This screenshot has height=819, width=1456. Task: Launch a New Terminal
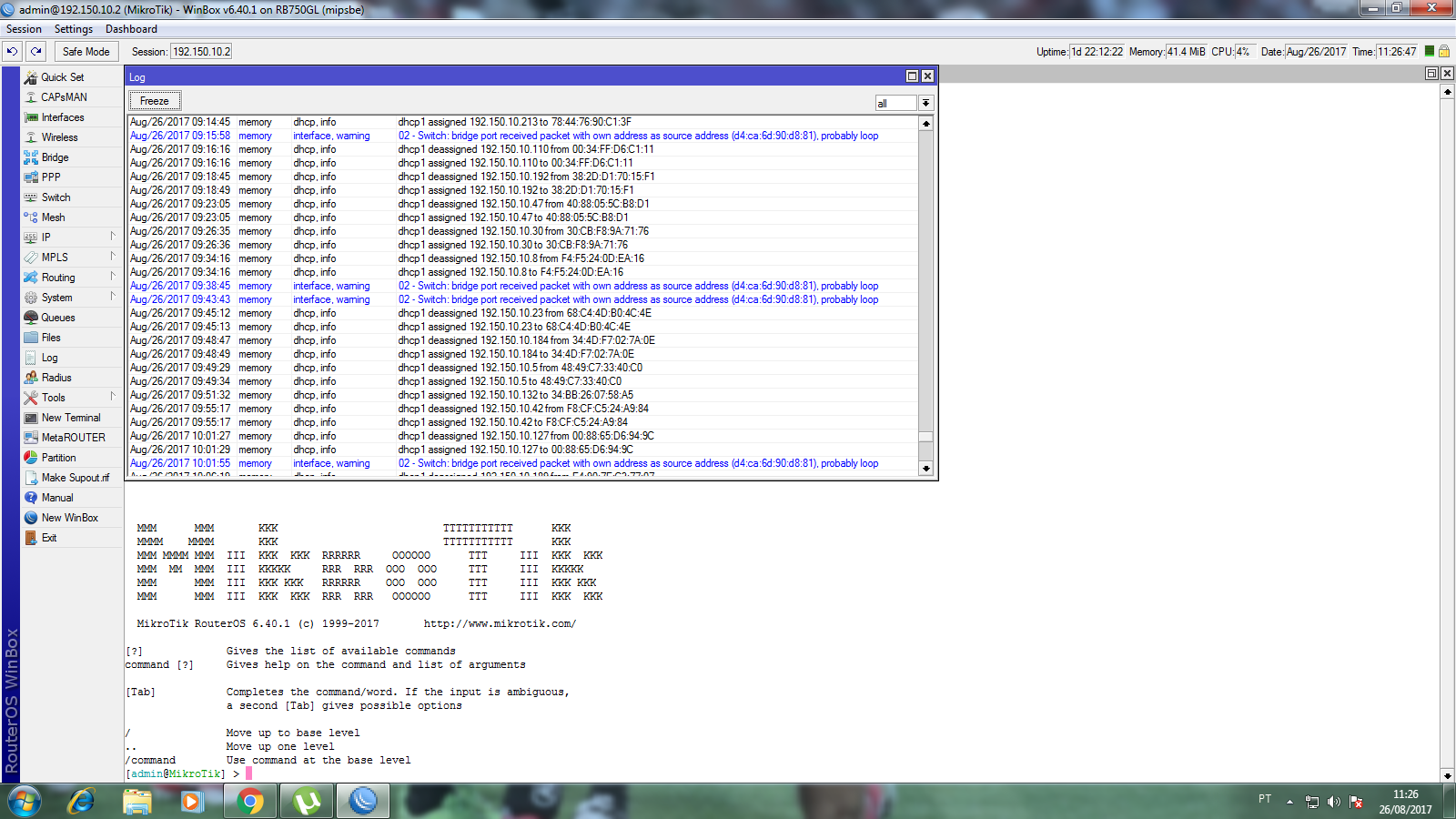(x=71, y=418)
